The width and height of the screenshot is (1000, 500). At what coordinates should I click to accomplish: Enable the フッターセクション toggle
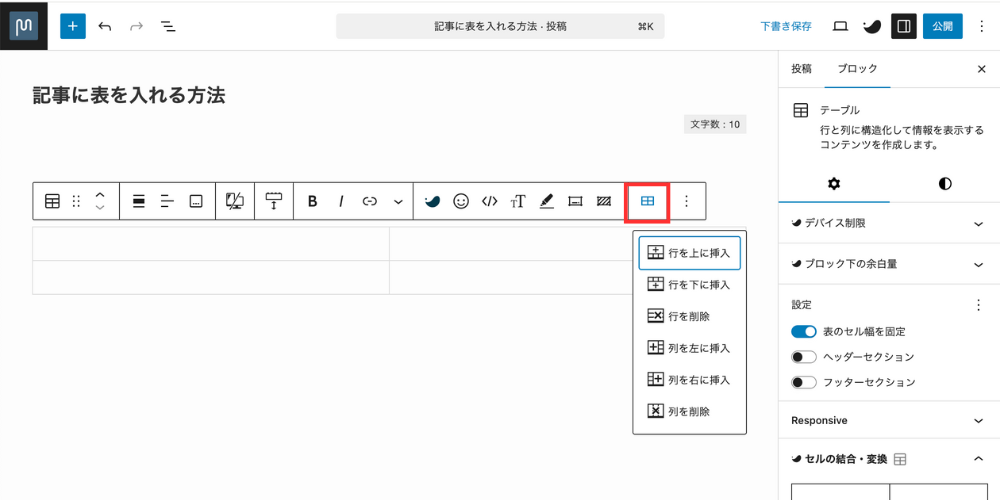click(x=804, y=382)
